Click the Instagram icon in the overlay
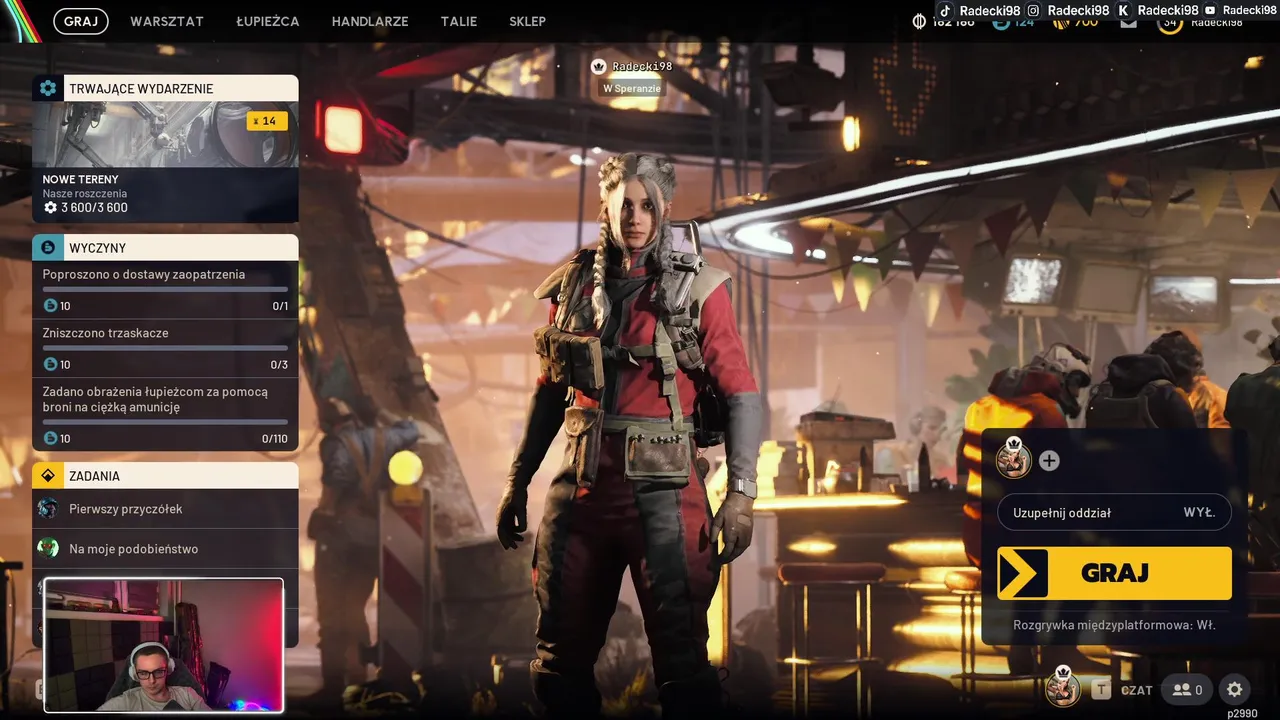This screenshot has height=720, width=1280. 1034,10
